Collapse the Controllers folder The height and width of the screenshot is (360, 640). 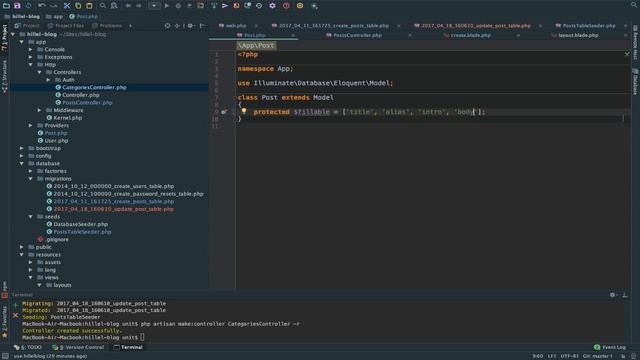40,72
